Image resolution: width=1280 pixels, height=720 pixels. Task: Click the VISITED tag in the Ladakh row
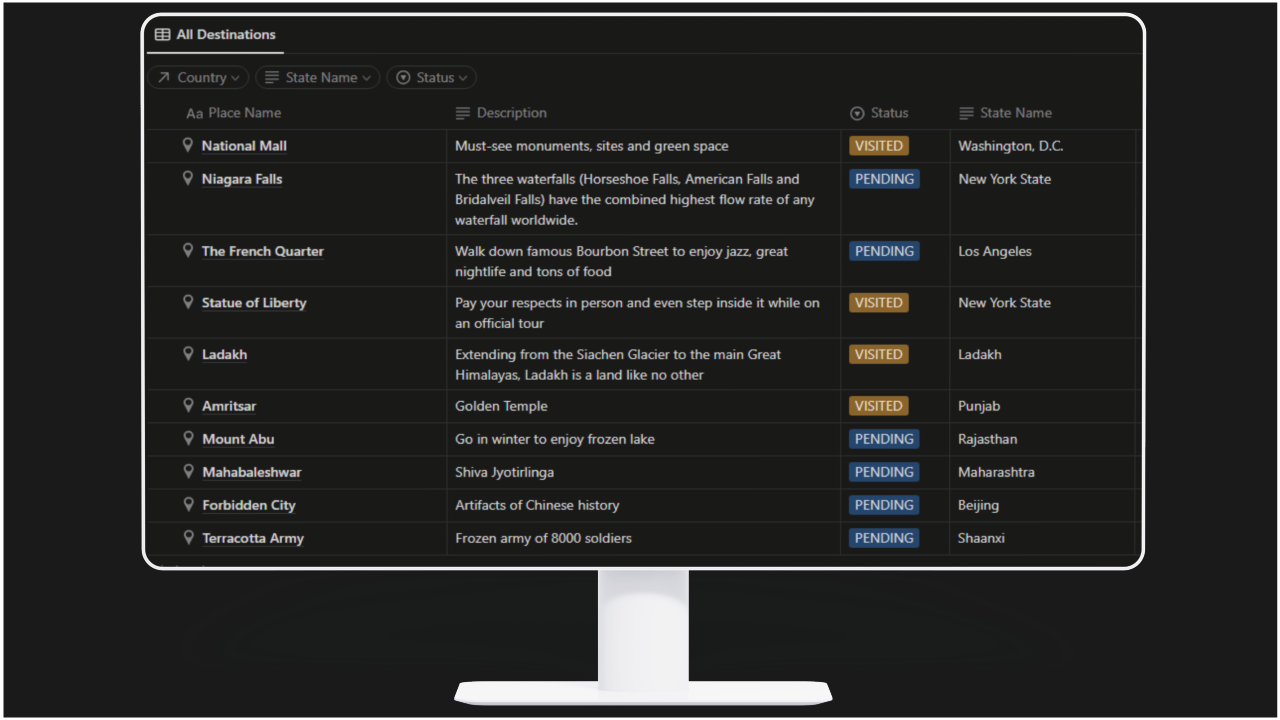(x=879, y=354)
